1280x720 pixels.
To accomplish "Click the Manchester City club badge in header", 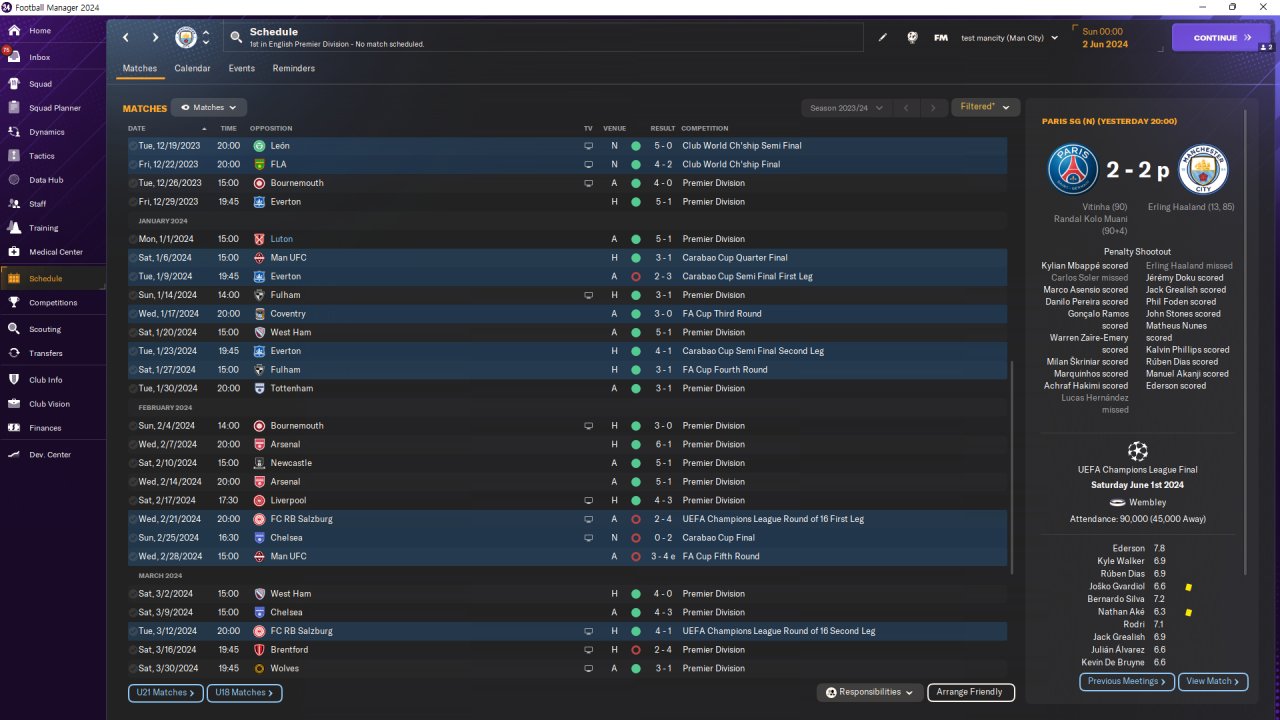I will point(186,38).
